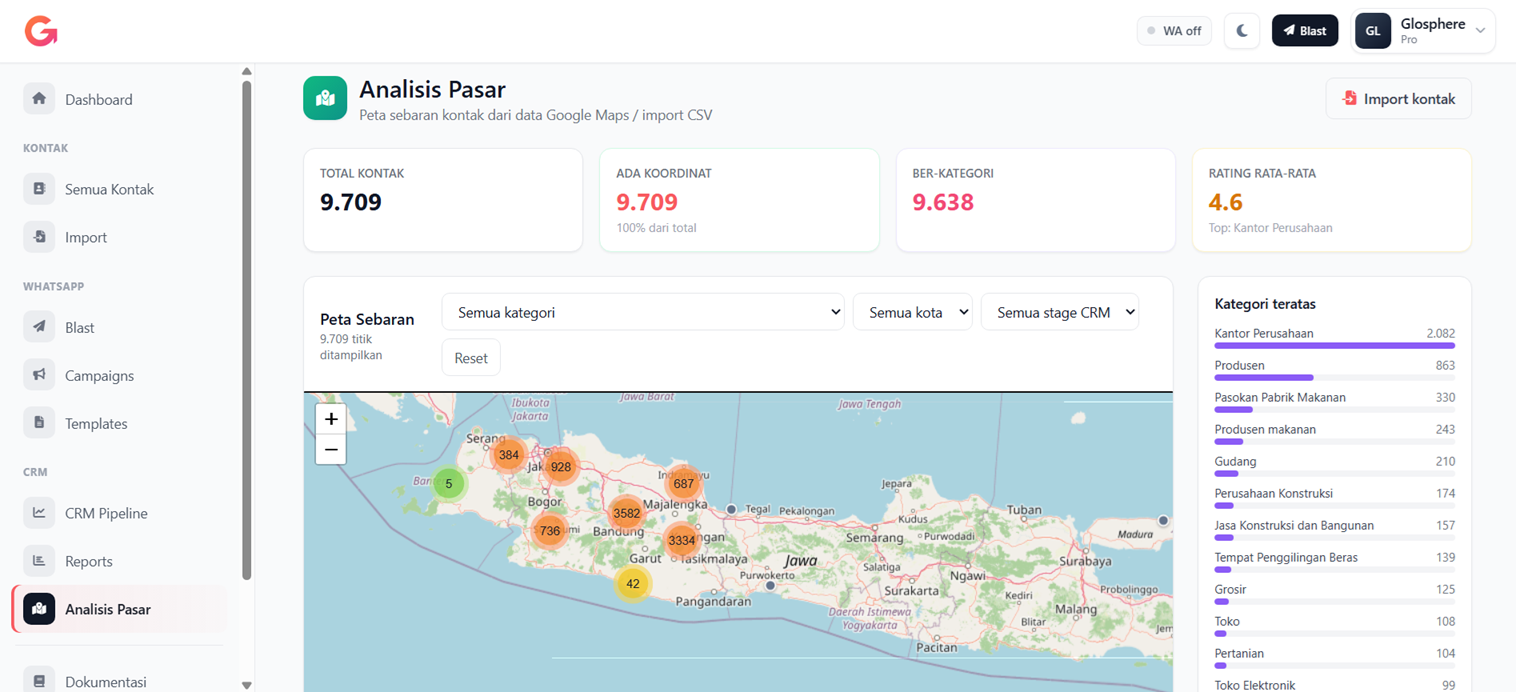Click the Gudang category row
Screen dimensions: 1516x692
click(x=1335, y=466)
